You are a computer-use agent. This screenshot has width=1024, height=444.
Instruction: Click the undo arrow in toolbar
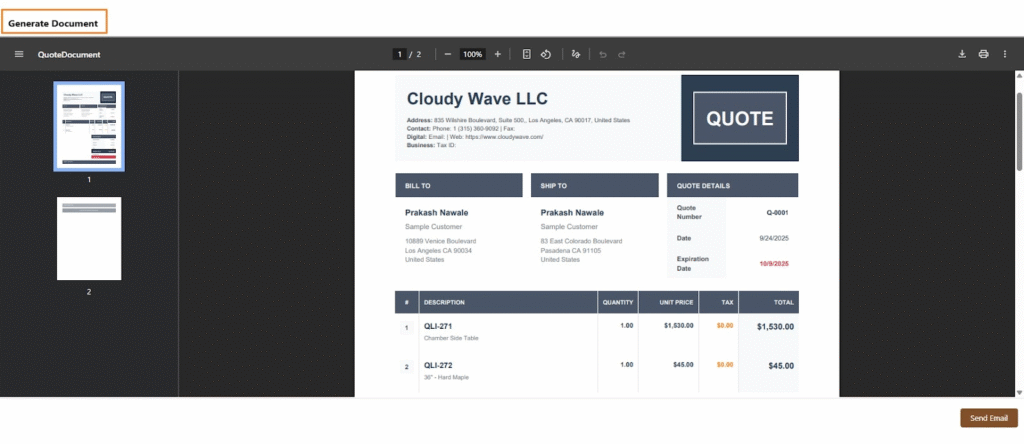tap(602, 54)
